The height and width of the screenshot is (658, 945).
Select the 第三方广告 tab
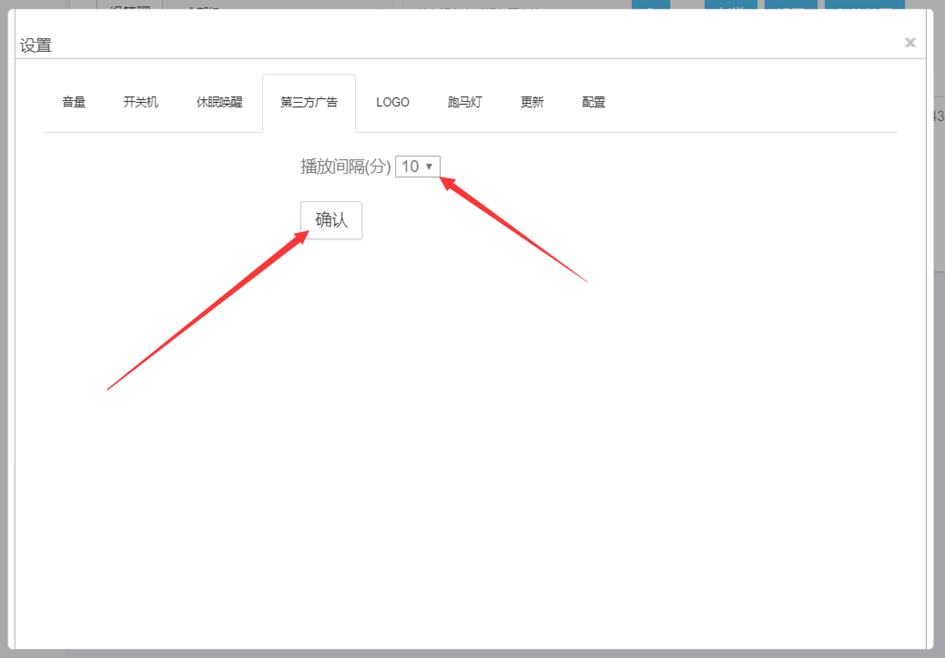click(309, 102)
